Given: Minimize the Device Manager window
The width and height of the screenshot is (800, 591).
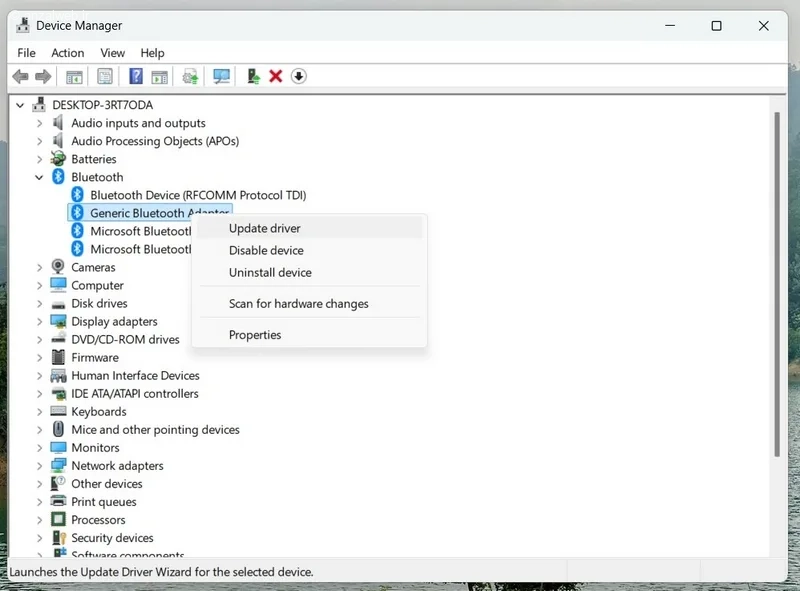Looking at the screenshot, I should (x=670, y=26).
